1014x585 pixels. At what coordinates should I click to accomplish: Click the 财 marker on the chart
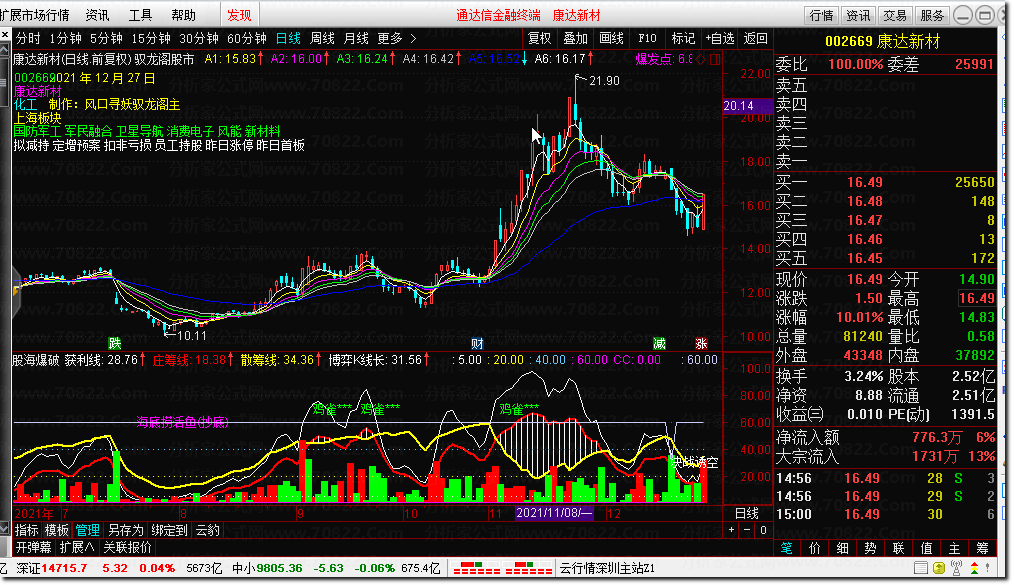point(477,343)
